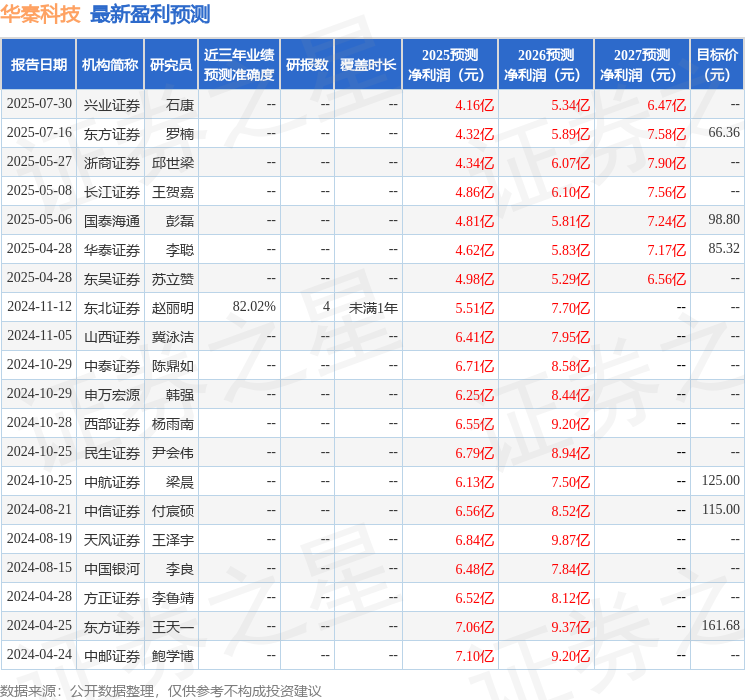Click the 2027预测净利润 column header
The image size is (745, 700).
(642, 65)
